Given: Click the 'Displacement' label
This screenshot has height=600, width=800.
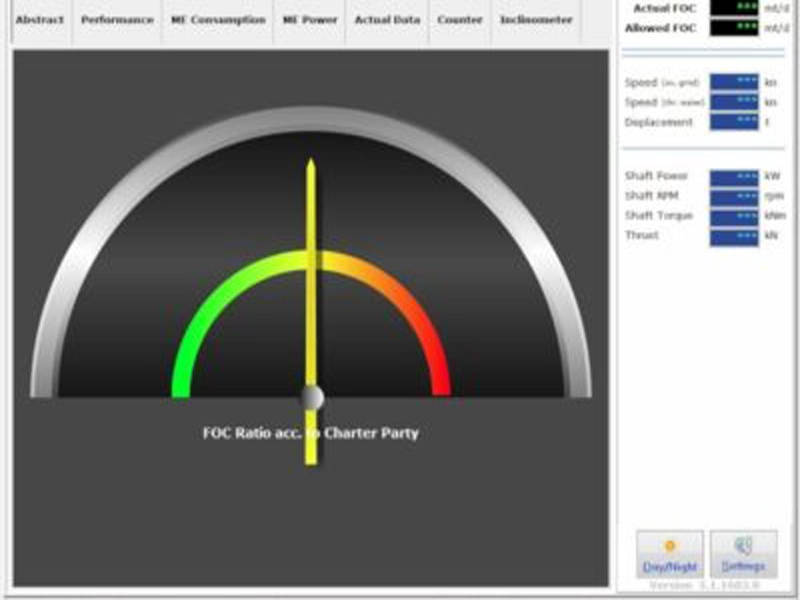Looking at the screenshot, I should tap(659, 122).
